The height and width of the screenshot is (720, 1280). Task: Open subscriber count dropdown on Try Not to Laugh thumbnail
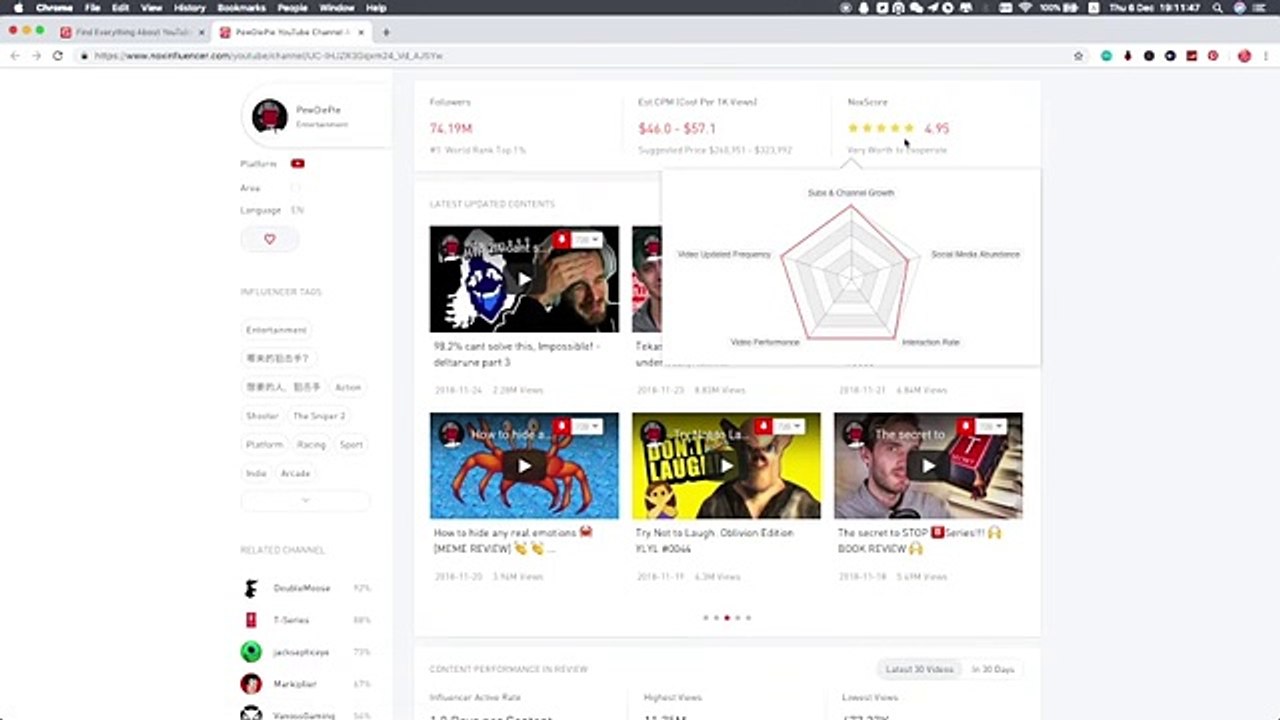(x=790, y=427)
